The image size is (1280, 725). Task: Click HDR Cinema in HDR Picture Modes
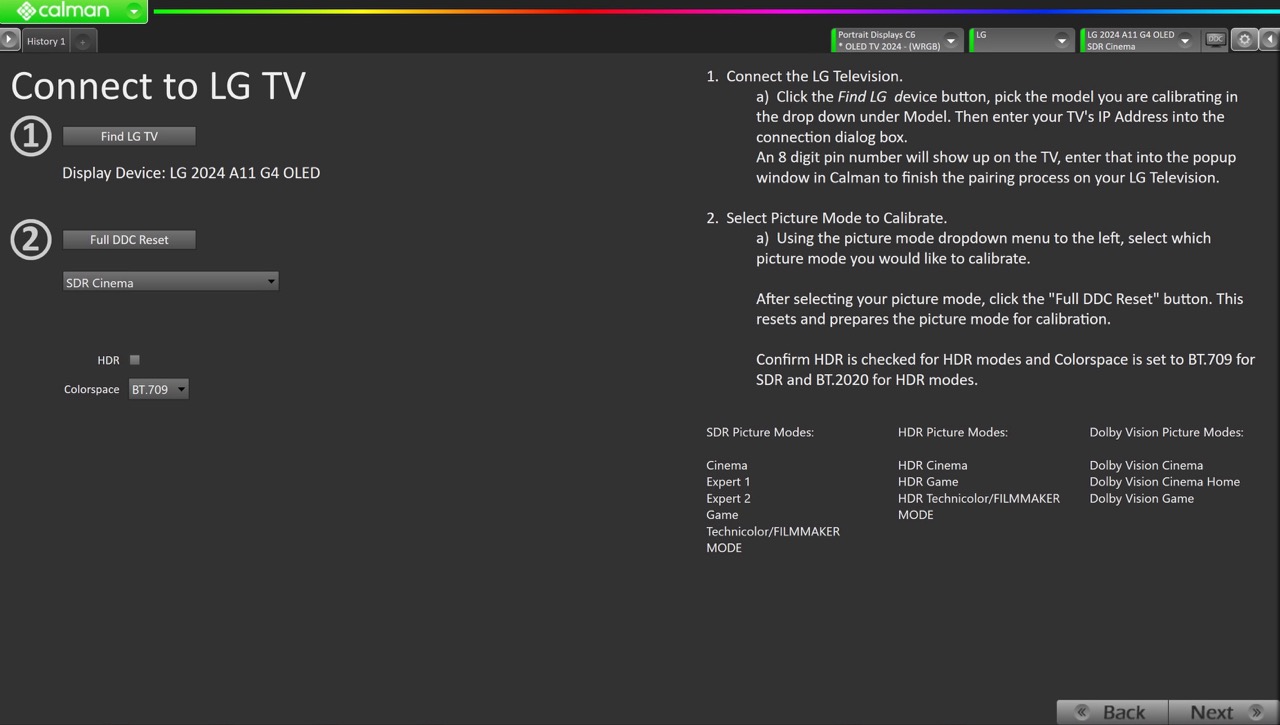[933, 465]
